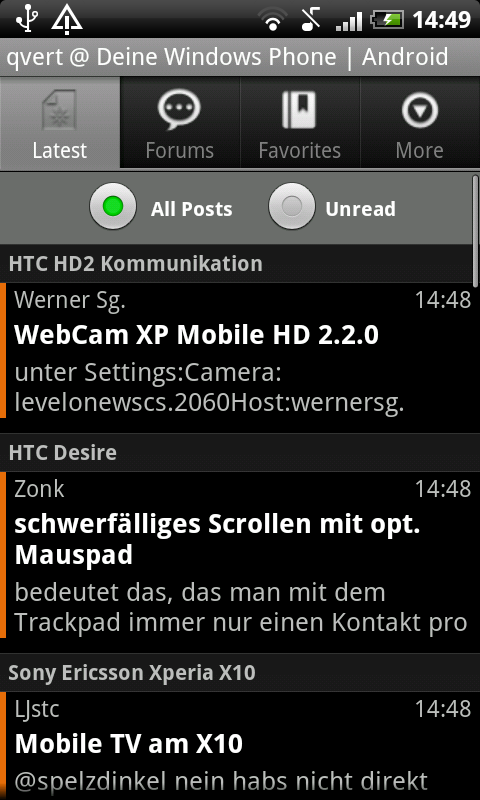Screen dimensions: 480x800
Task: Select the All Posts radio button
Action: point(113,207)
